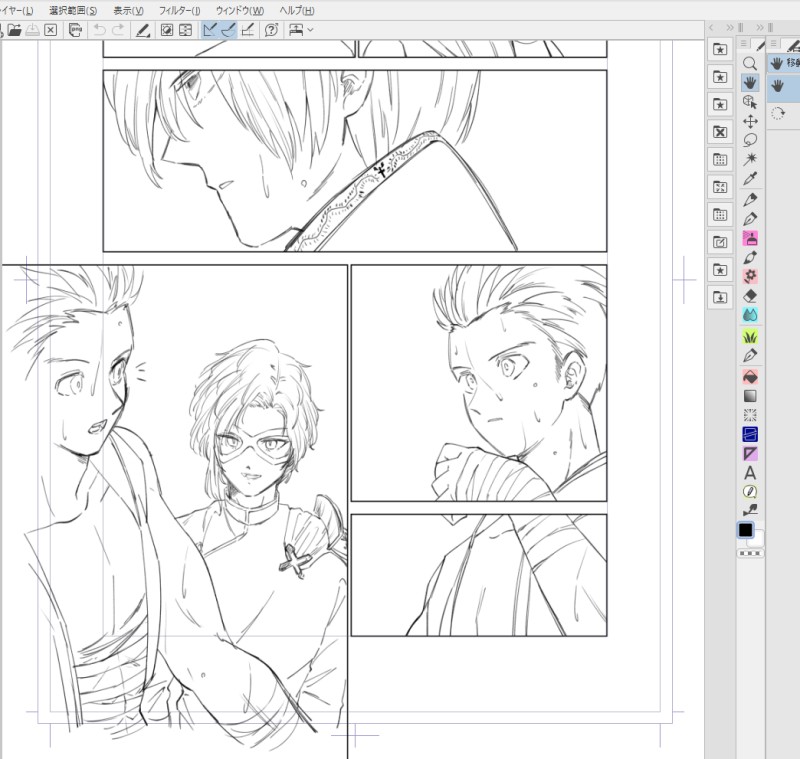Toggle Snap to Special Ruler in toolbar

[x=228, y=30]
